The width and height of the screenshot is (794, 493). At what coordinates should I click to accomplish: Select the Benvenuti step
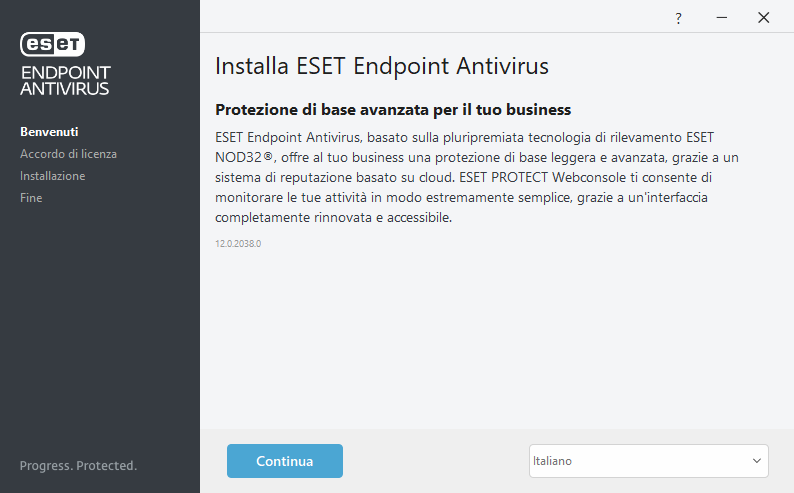pos(49,132)
